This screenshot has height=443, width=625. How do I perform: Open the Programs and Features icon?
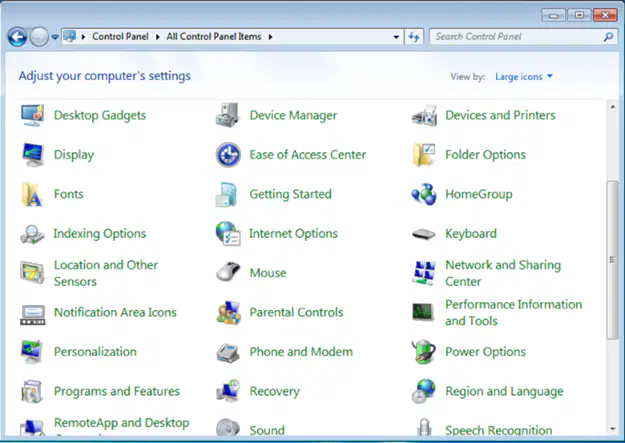click(31, 392)
